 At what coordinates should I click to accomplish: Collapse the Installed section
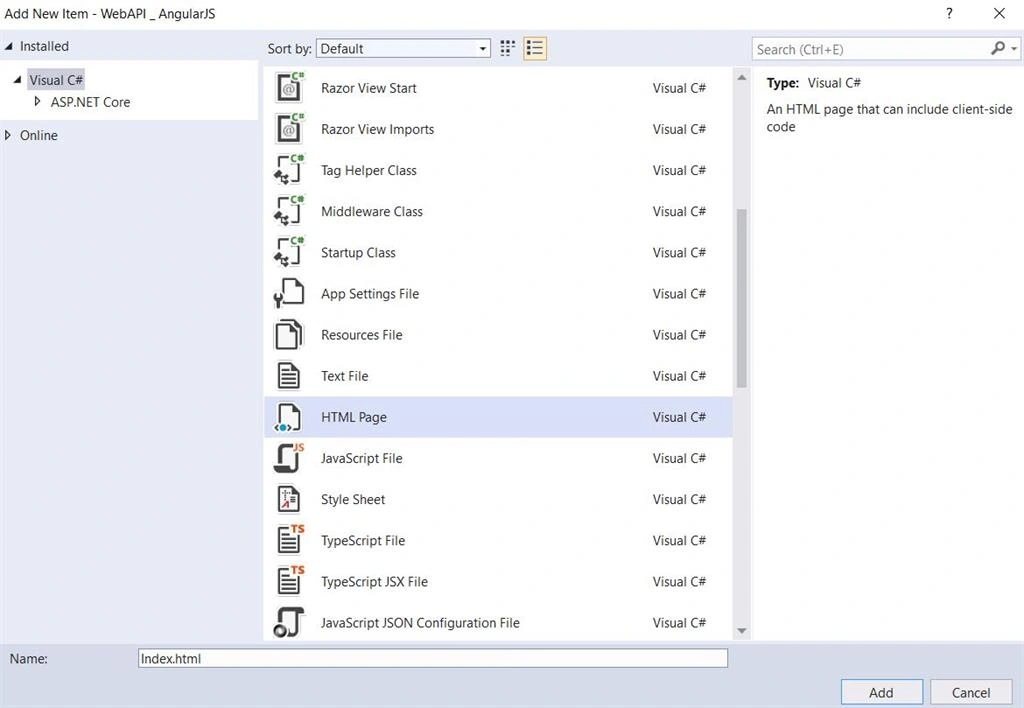coord(8,46)
